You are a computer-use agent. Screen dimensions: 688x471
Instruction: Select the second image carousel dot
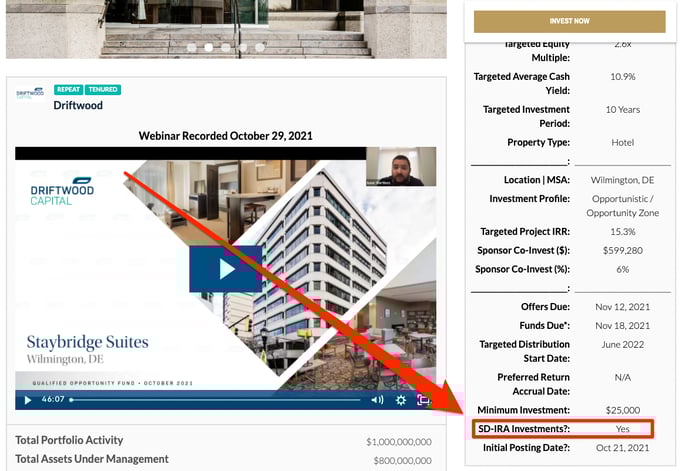click(x=209, y=47)
